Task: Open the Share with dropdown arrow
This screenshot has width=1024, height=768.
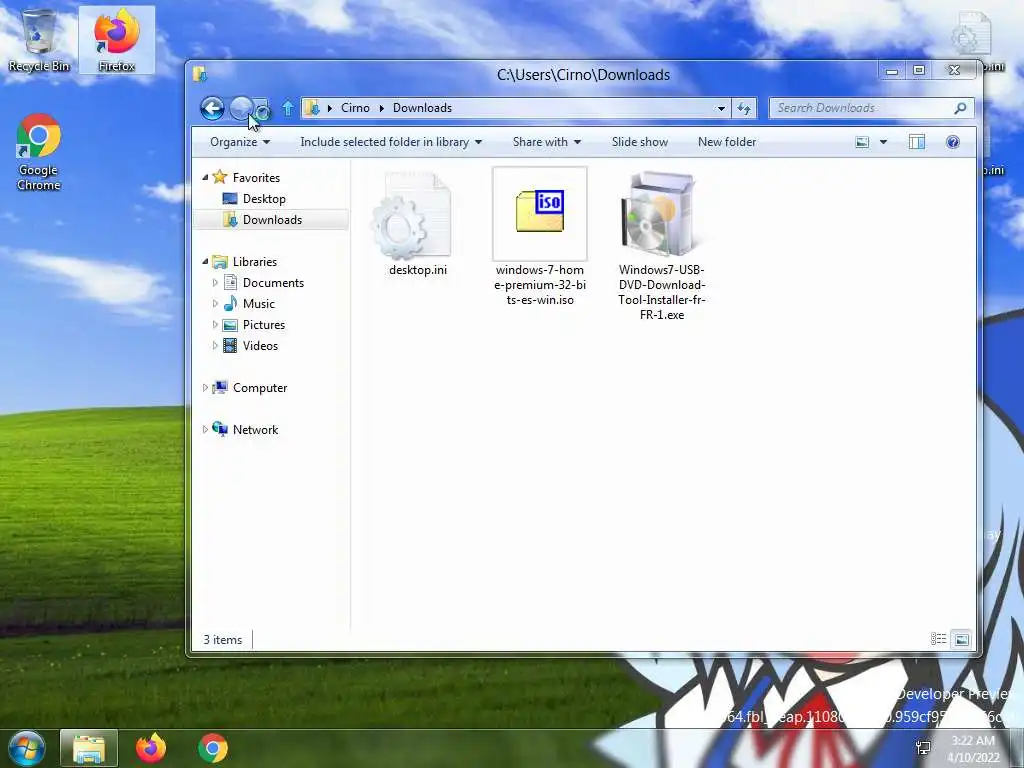Action: point(577,142)
